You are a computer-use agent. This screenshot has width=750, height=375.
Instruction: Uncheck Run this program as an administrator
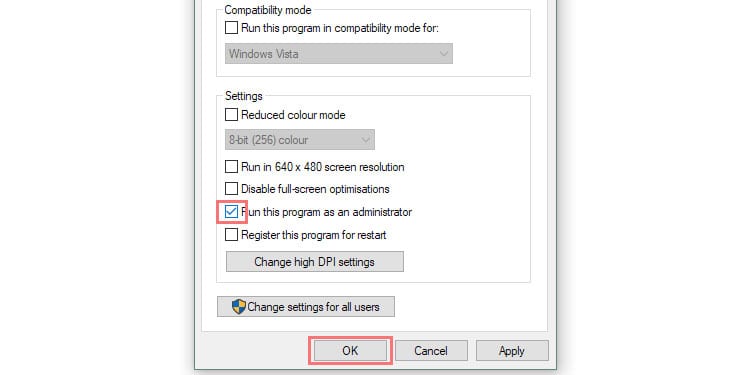click(x=232, y=211)
